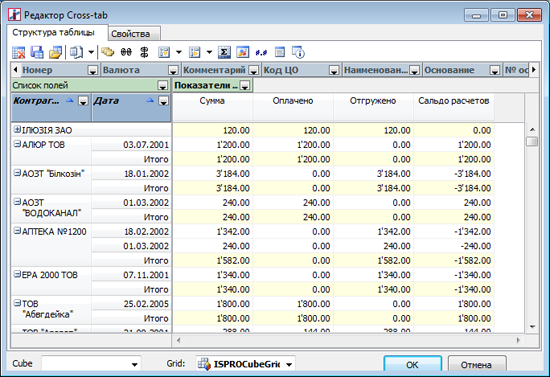
Task: Click the Сумма column header
Action: [212, 107]
